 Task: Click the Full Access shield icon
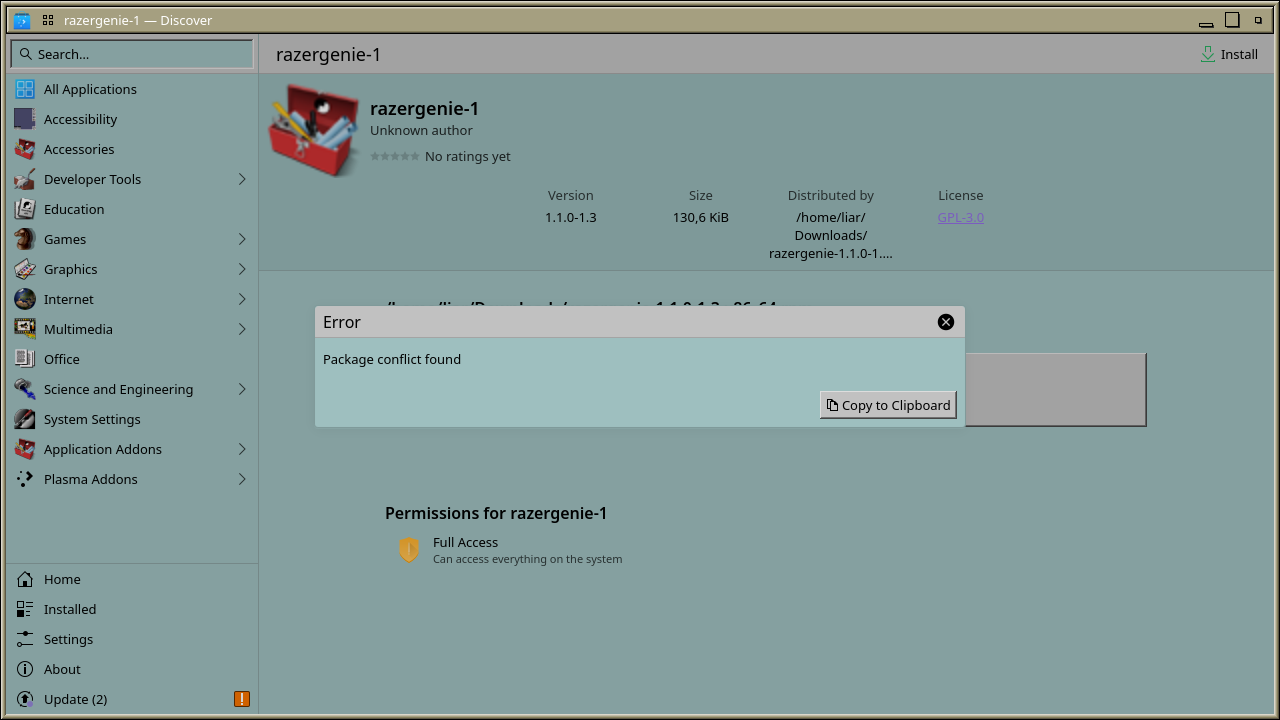(409, 550)
